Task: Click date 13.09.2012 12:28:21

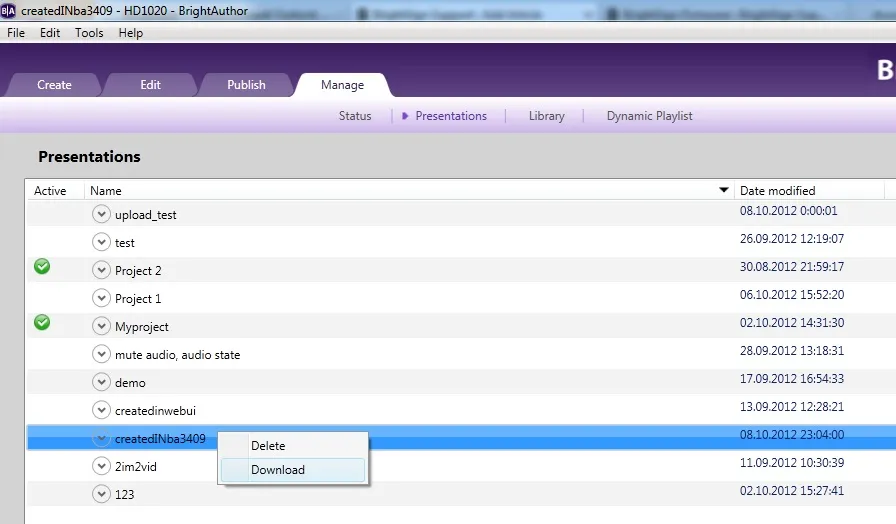Action: pos(792,406)
